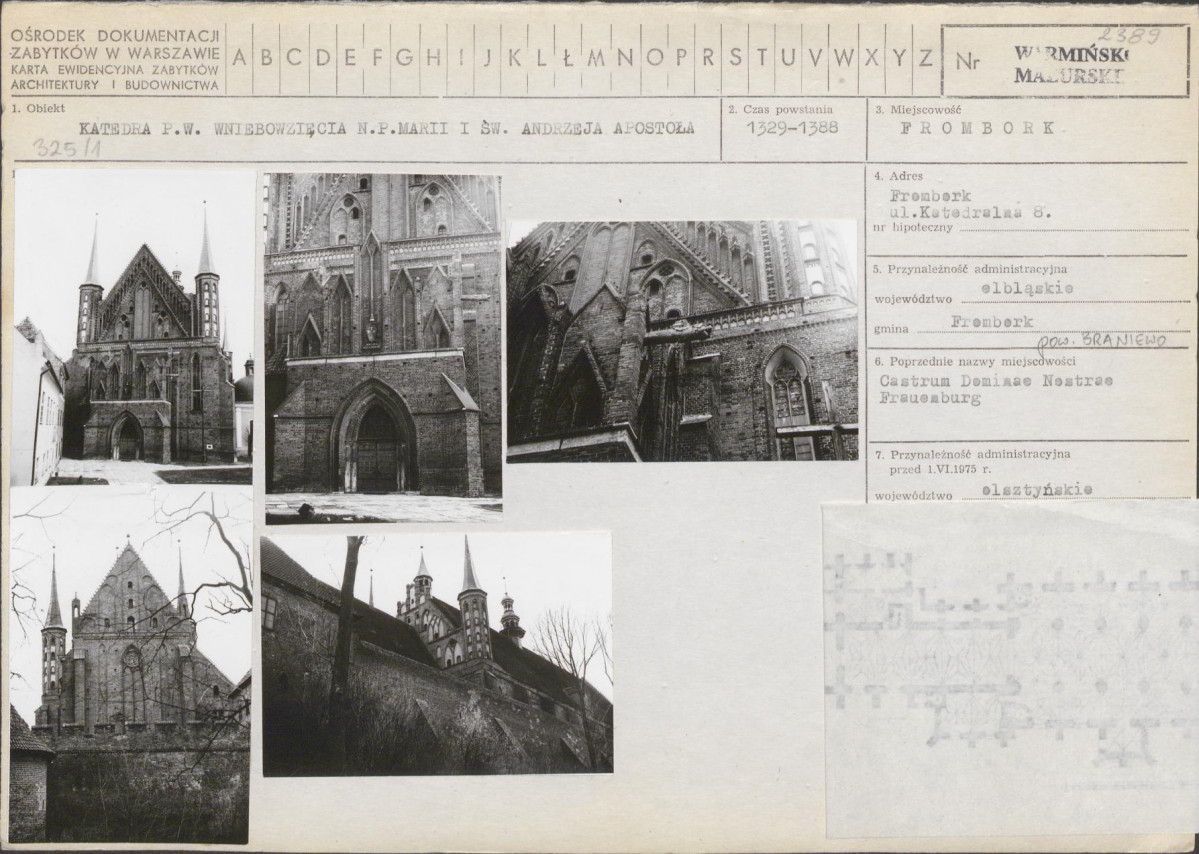Open the close-up photo of the arched portal
This screenshot has height=854, width=1199.
[x=383, y=347]
